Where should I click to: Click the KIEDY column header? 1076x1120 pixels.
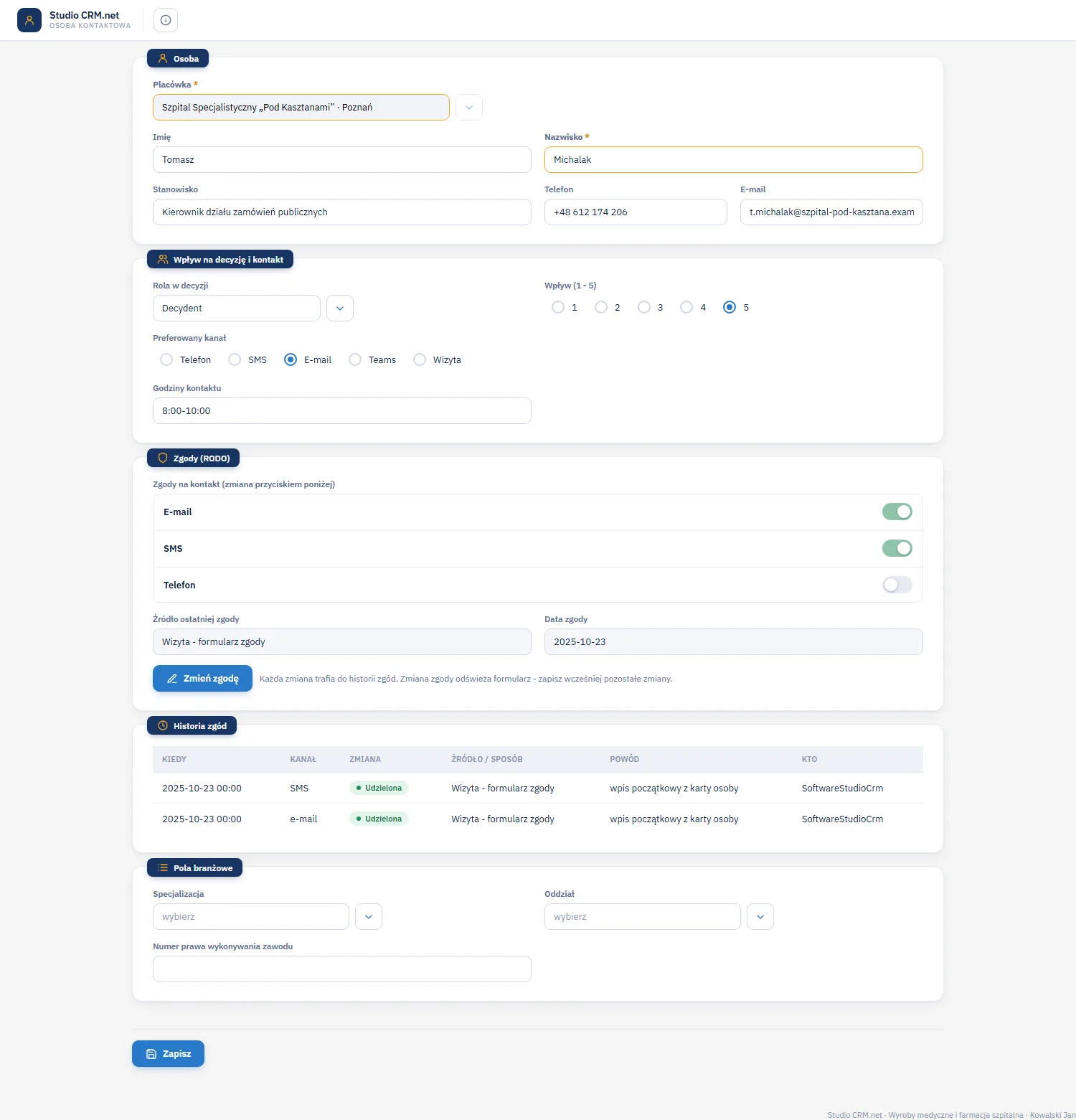(x=174, y=759)
